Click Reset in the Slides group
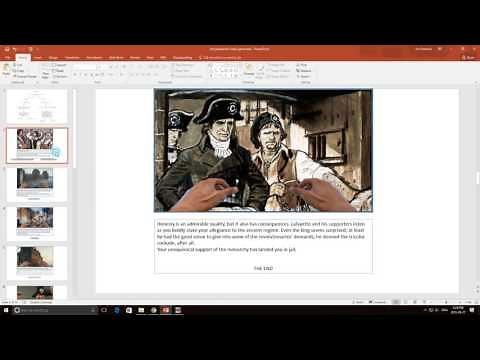This screenshot has height=360, width=480. (x=59, y=71)
